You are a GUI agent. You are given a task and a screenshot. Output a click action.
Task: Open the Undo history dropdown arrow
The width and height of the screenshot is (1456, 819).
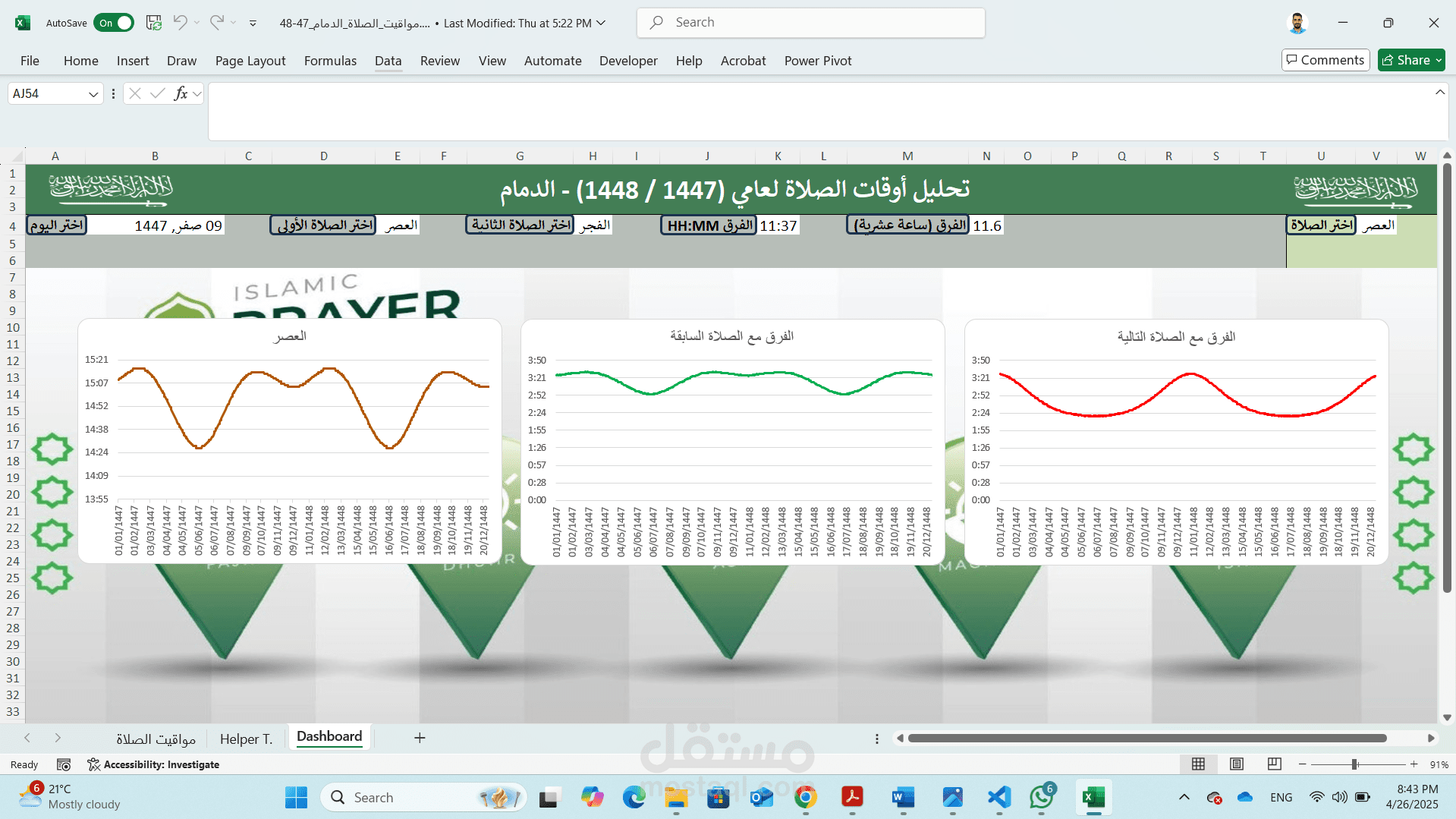pos(197,23)
